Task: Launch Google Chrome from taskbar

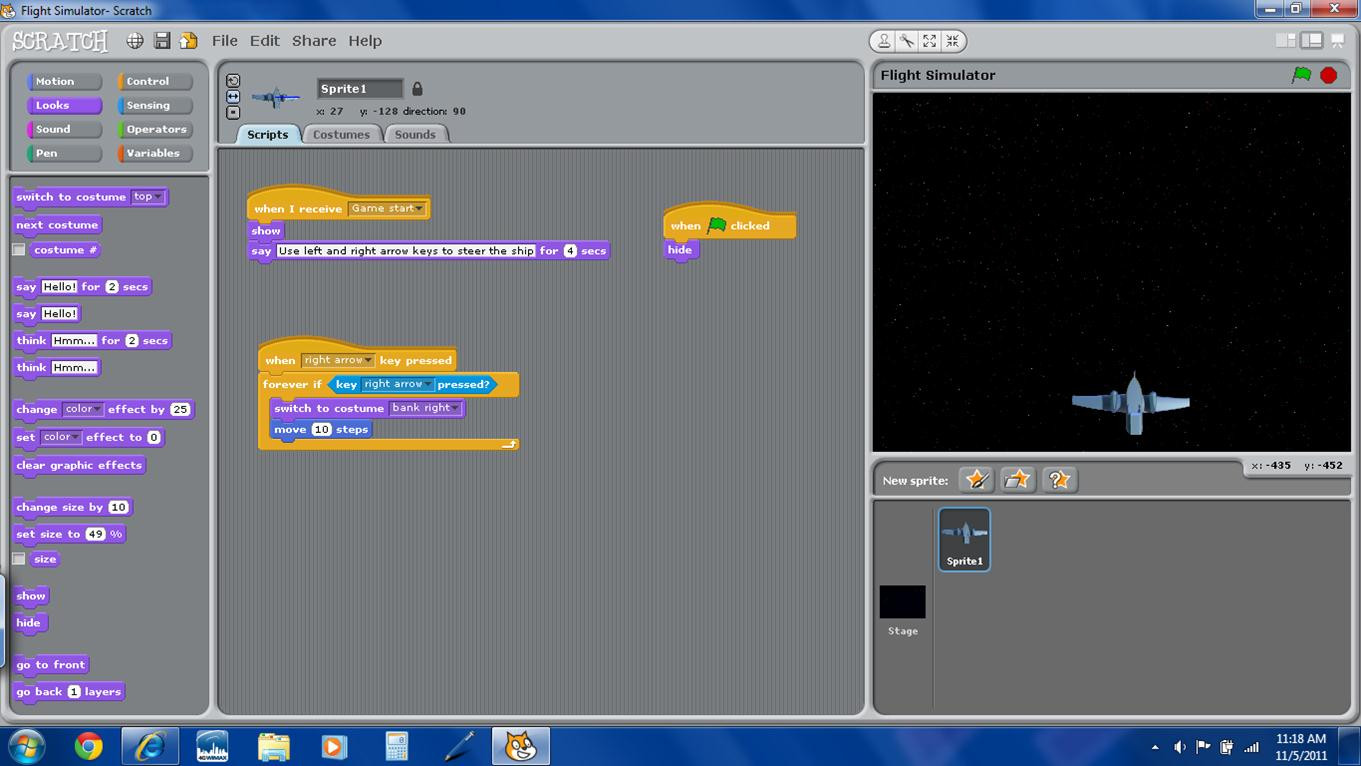Action: [x=88, y=746]
